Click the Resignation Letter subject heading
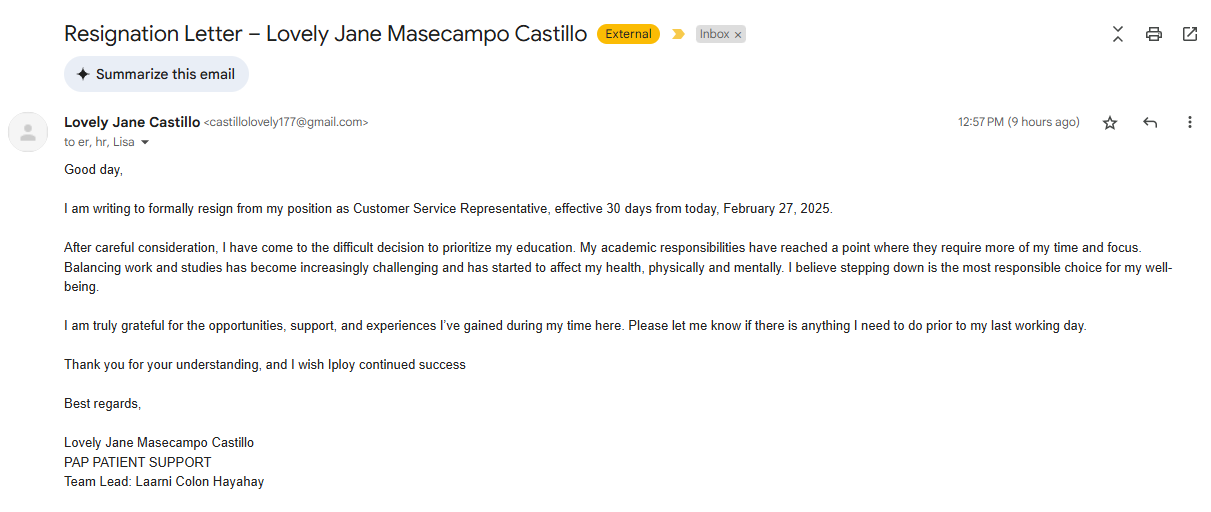The image size is (1211, 512). tap(325, 34)
